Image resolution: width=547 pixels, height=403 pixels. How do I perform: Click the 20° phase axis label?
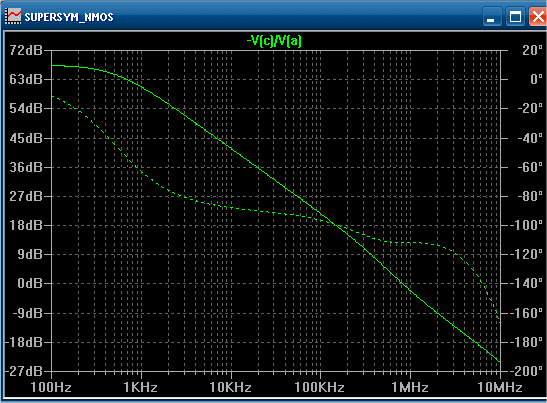(x=532, y=50)
